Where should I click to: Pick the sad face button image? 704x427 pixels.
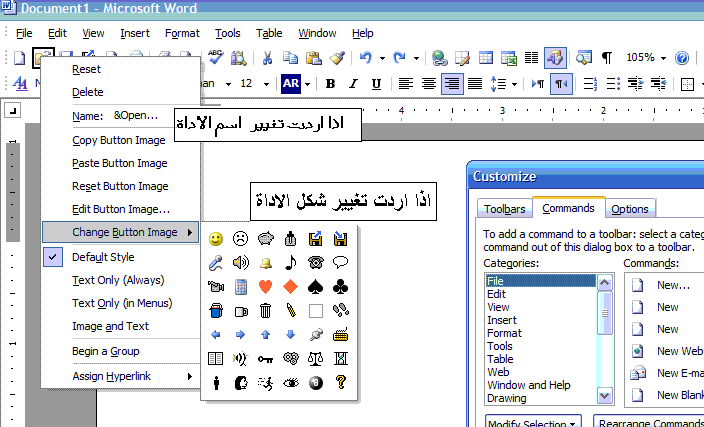click(241, 239)
